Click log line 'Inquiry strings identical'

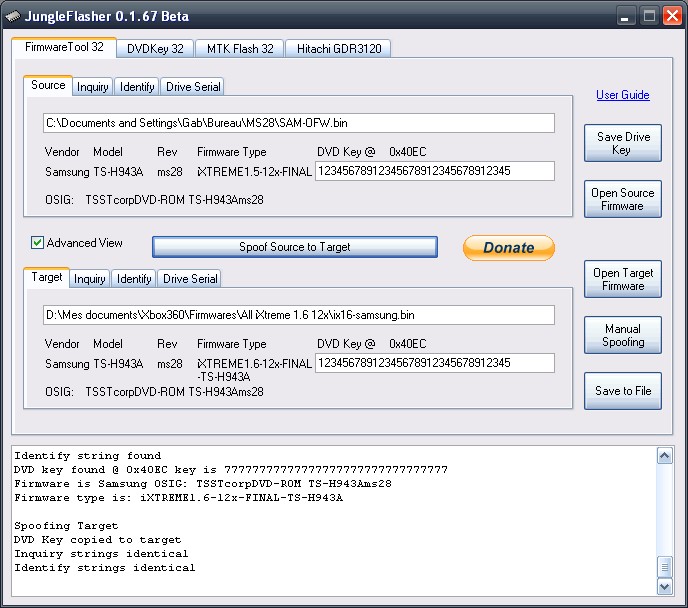coord(101,554)
